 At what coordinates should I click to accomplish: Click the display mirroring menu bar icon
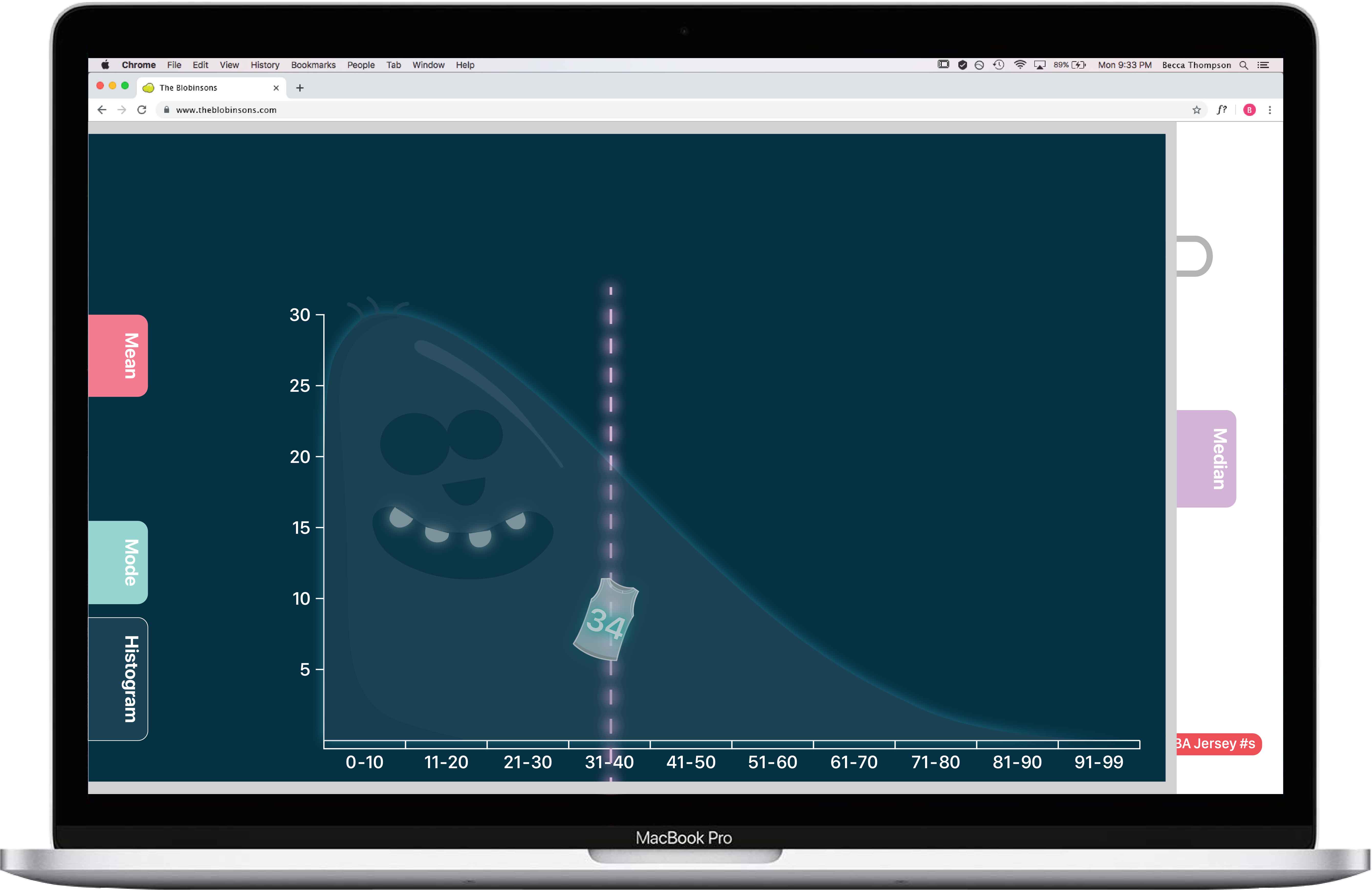tap(943, 64)
